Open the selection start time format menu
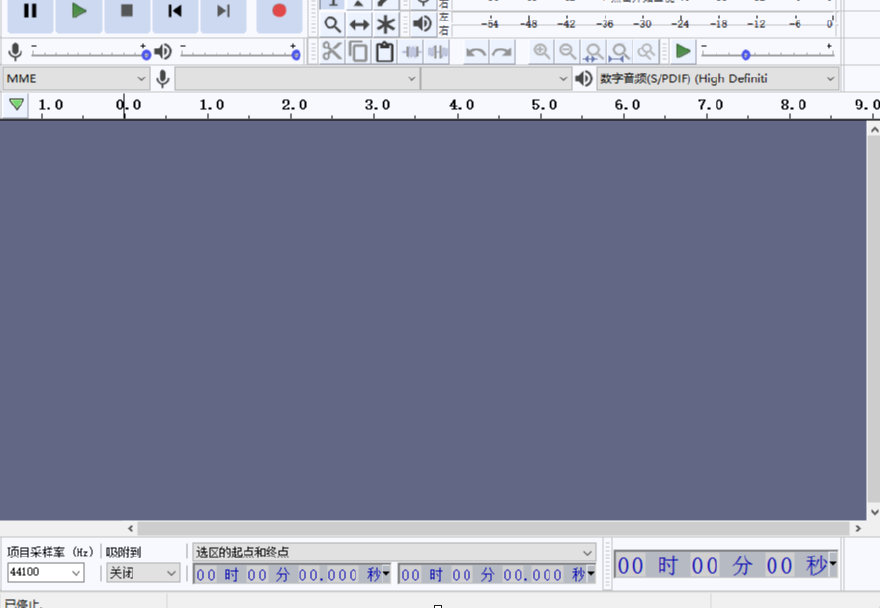Viewport: 882px width, 611px height. coord(385,574)
